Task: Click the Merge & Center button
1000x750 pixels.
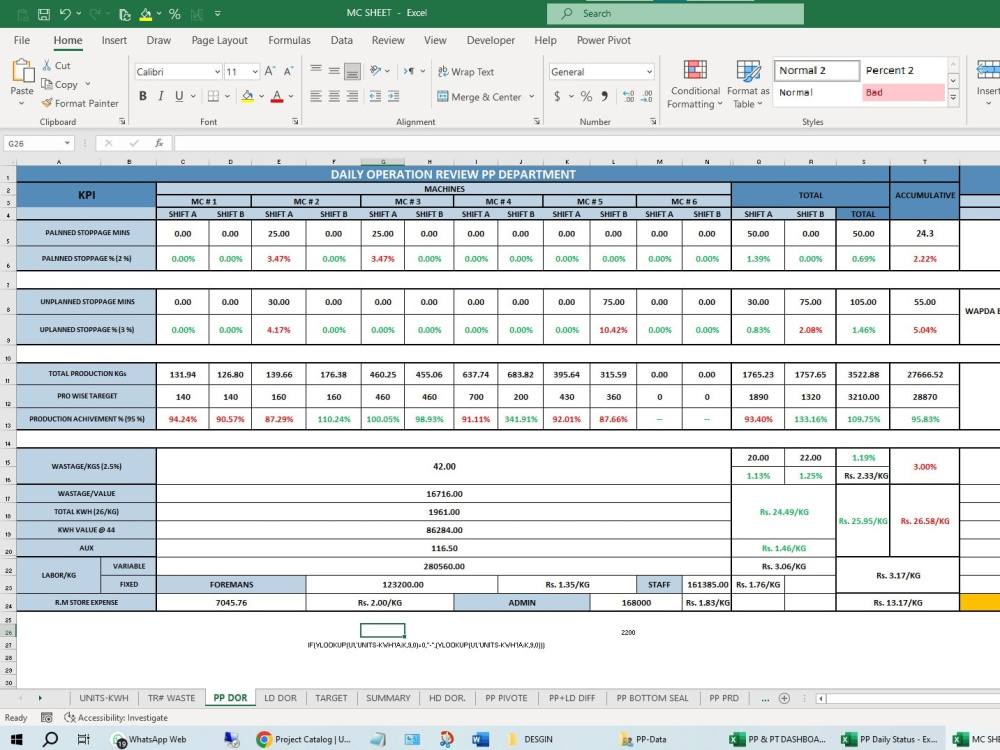Action: [480, 97]
